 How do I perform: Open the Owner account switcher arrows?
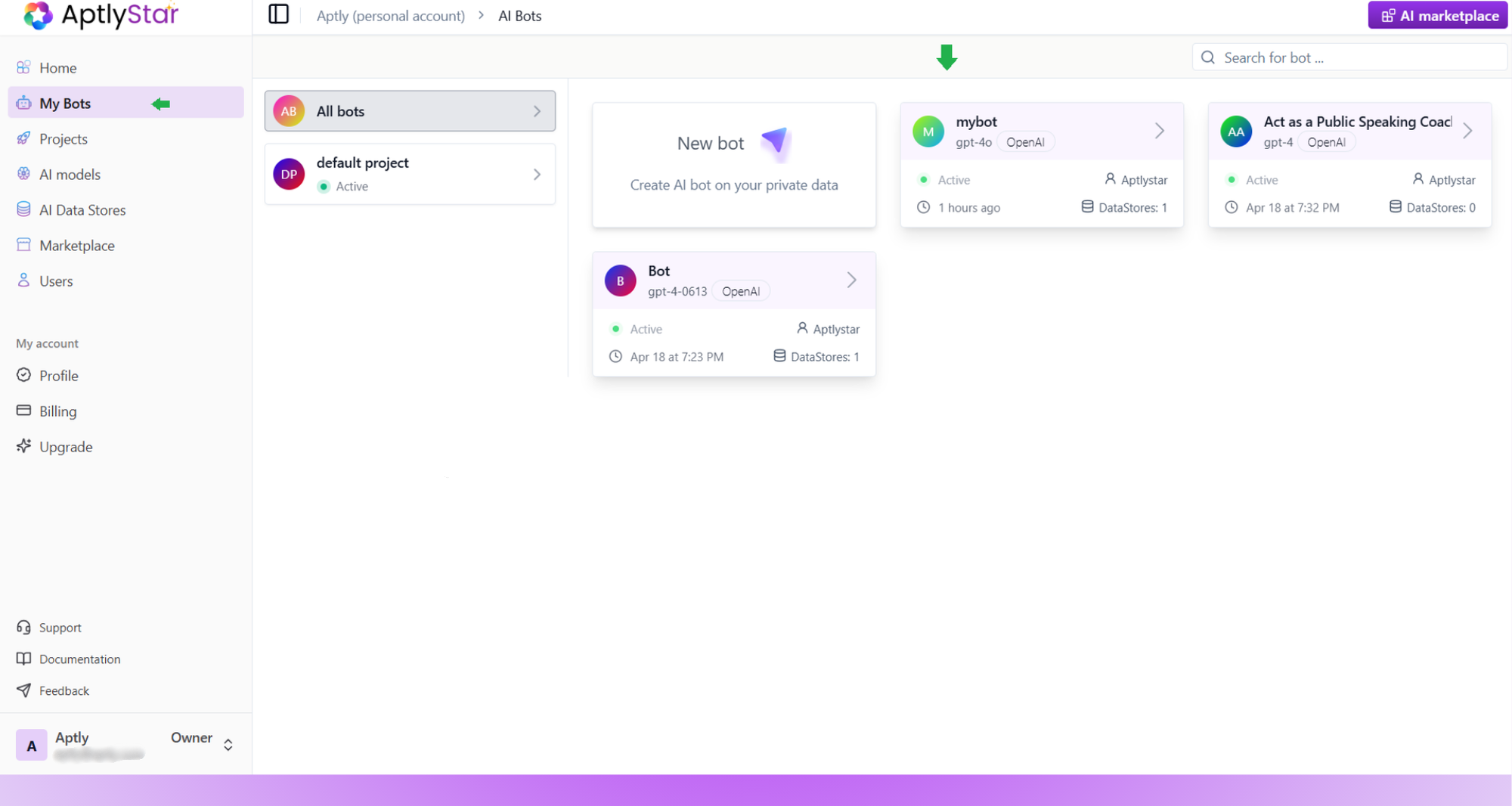pyautogui.click(x=228, y=745)
